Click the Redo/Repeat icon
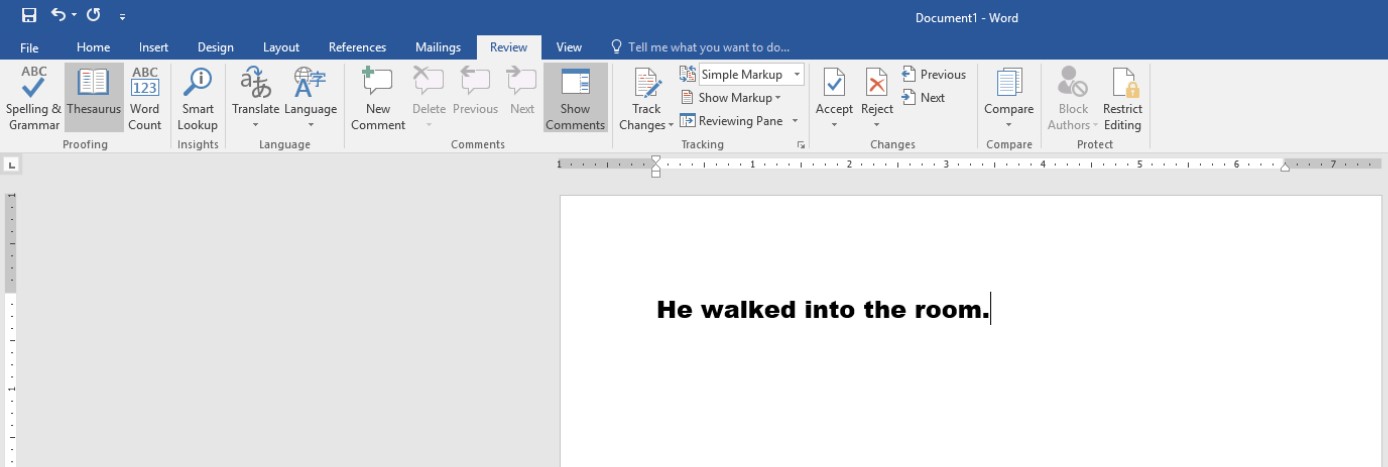The width and height of the screenshot is (1388, 467). coord(93,15)
